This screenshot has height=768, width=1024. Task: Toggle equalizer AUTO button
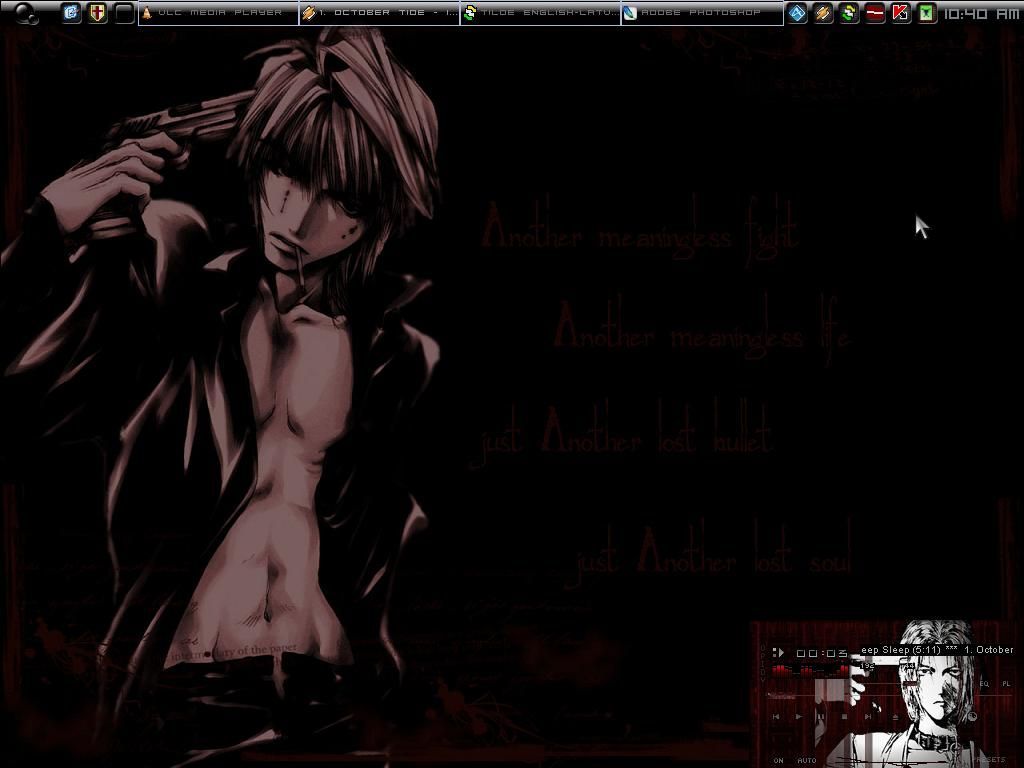point(807,761)
